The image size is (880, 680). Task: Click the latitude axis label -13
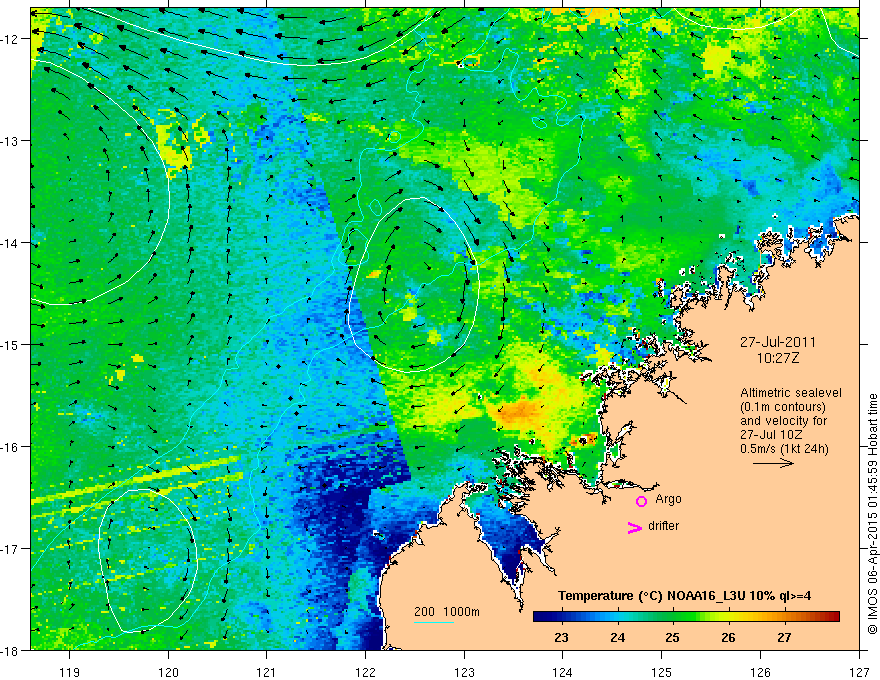pyautogui.click(x=9, y=141)
